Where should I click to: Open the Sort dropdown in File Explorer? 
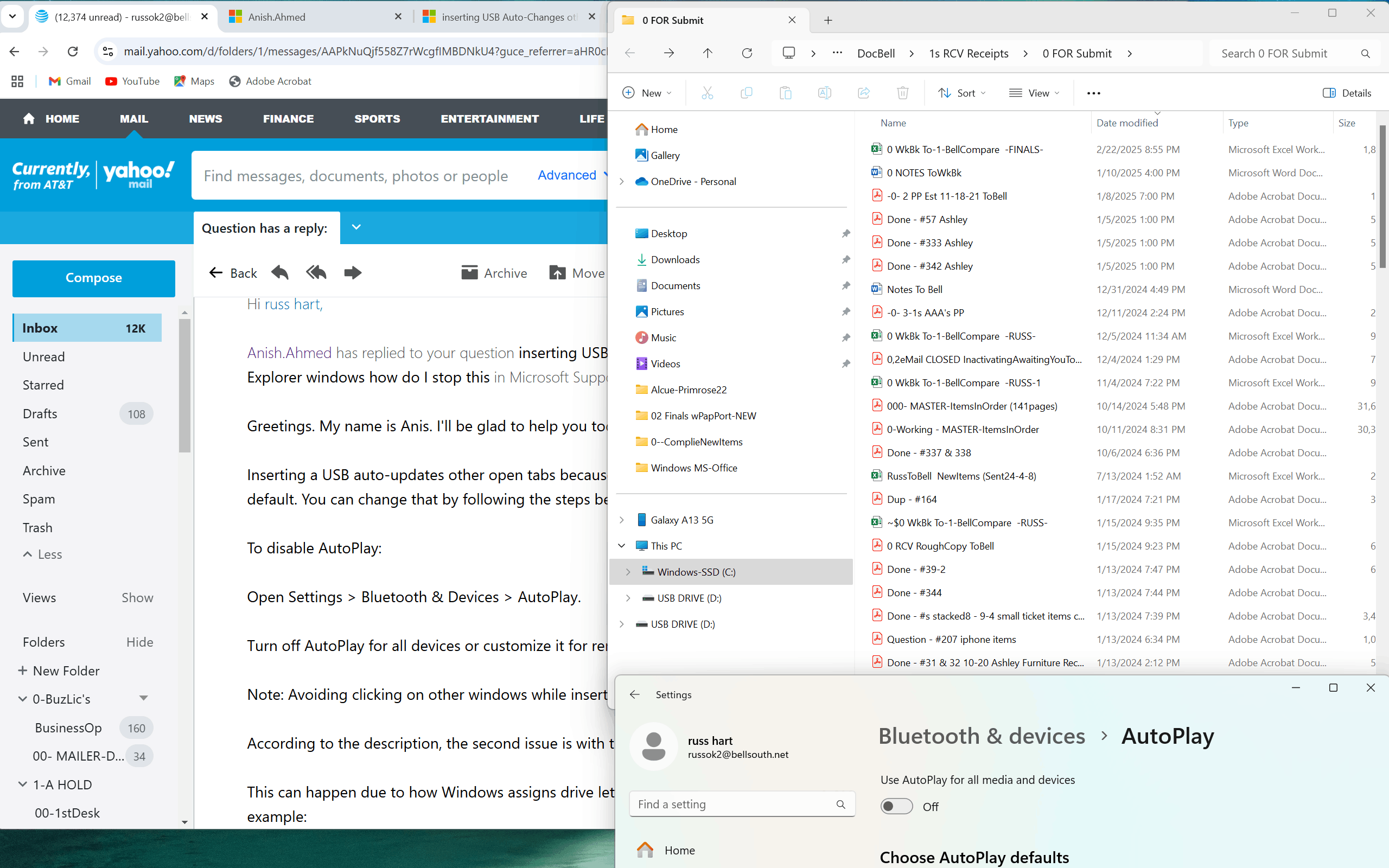[x=962, y=93]
